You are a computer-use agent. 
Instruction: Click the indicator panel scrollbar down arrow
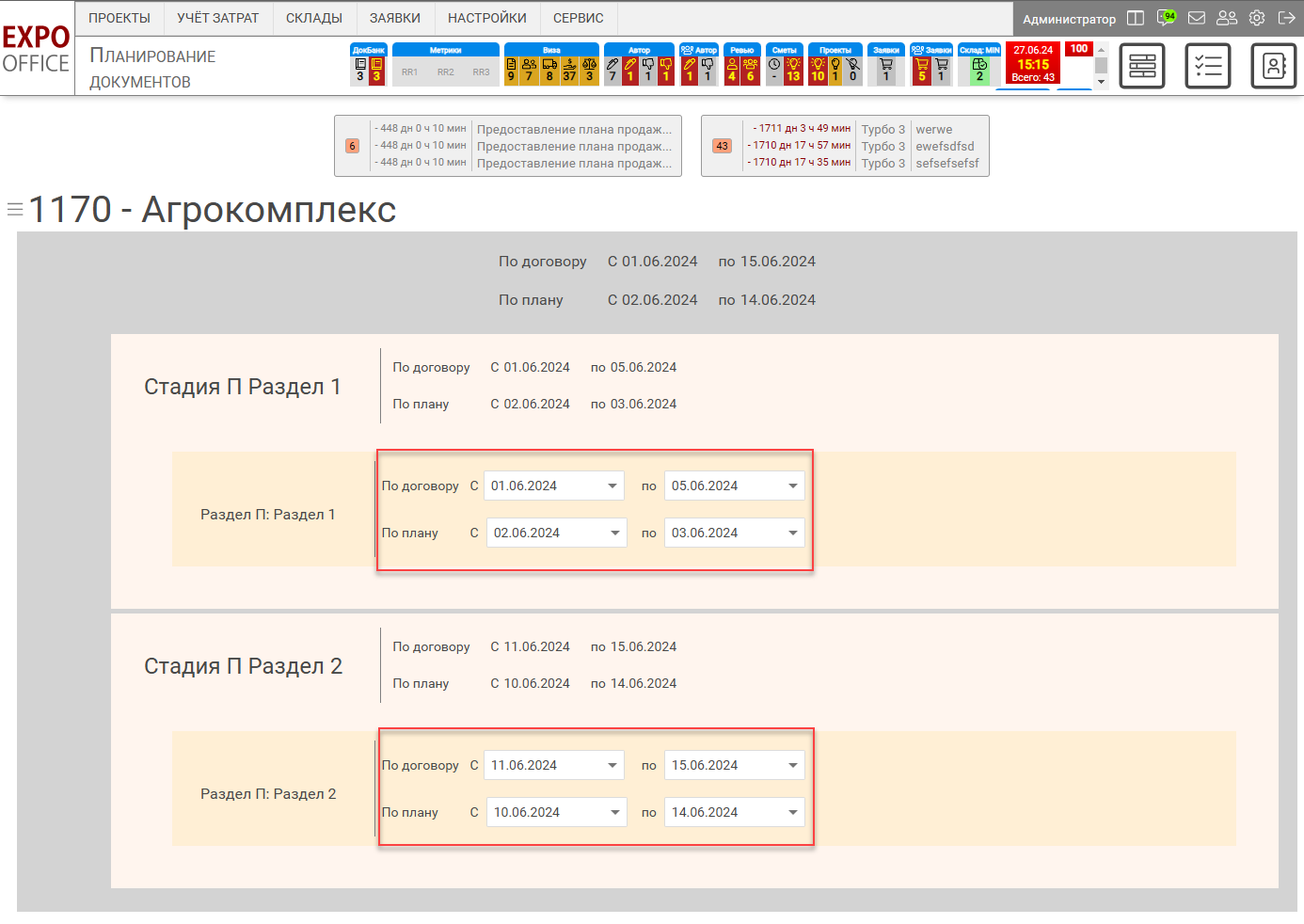1101,82
